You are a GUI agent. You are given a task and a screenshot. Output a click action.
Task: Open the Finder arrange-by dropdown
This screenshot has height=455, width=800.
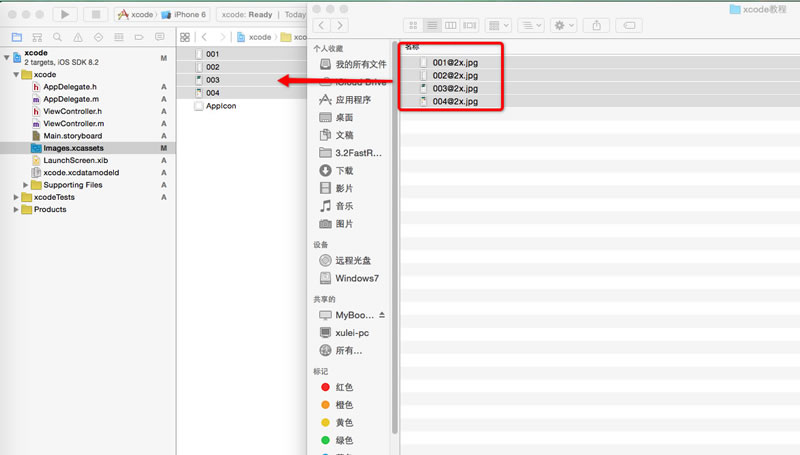[x=498, y=25]
